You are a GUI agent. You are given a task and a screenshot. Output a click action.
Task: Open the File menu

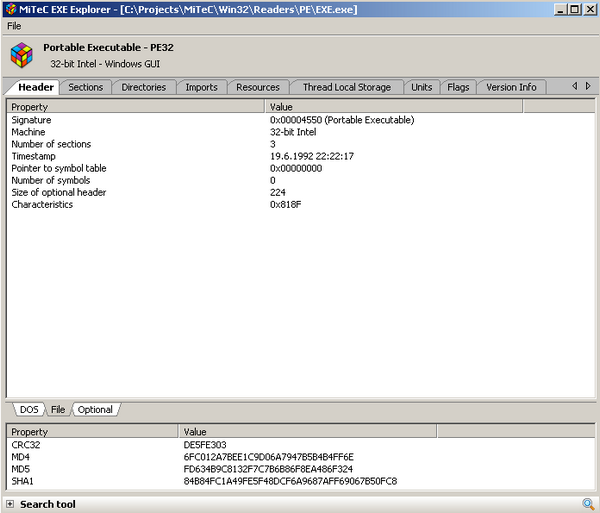14,26
